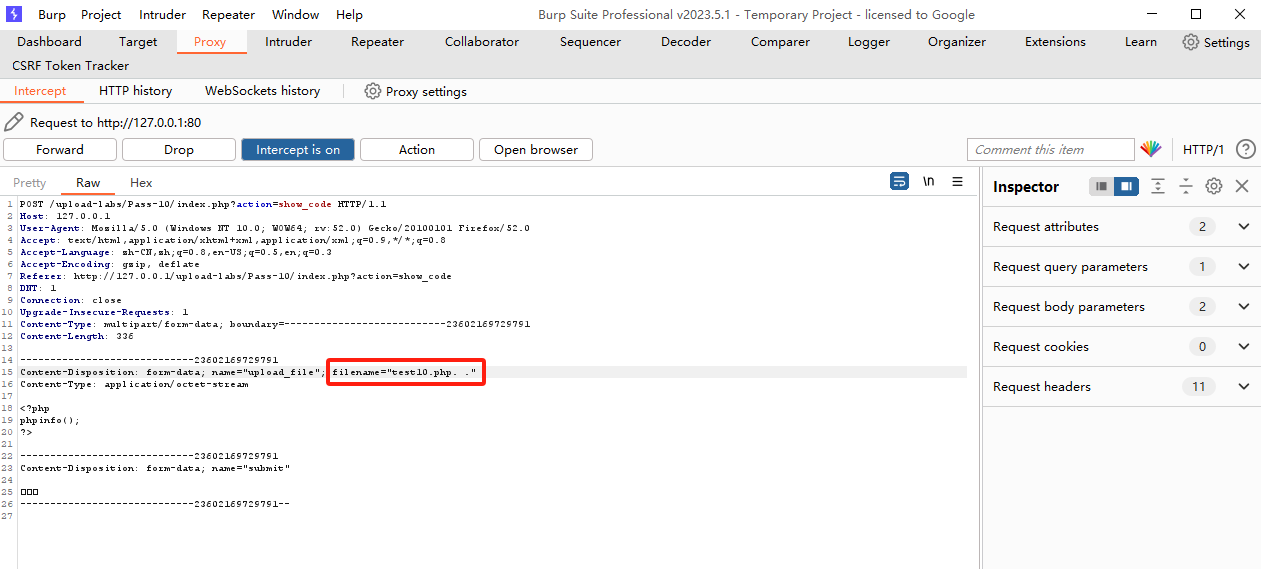Expand Request attributes section

(x=1244, y=227)
